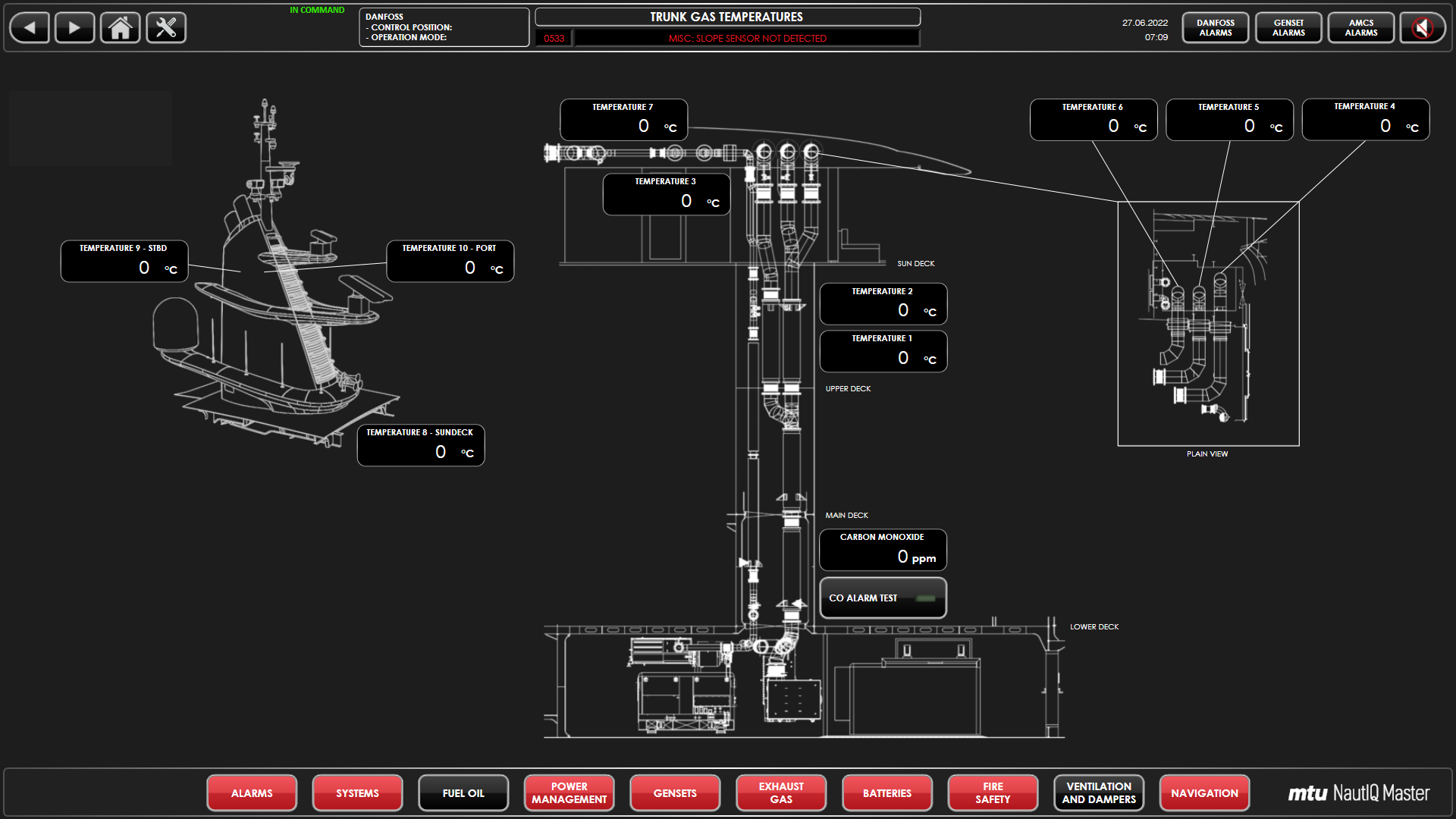Viewport: 1456px width, 819px height.
Task: Switch to the Alarms tab
Action: click(252, 793)
